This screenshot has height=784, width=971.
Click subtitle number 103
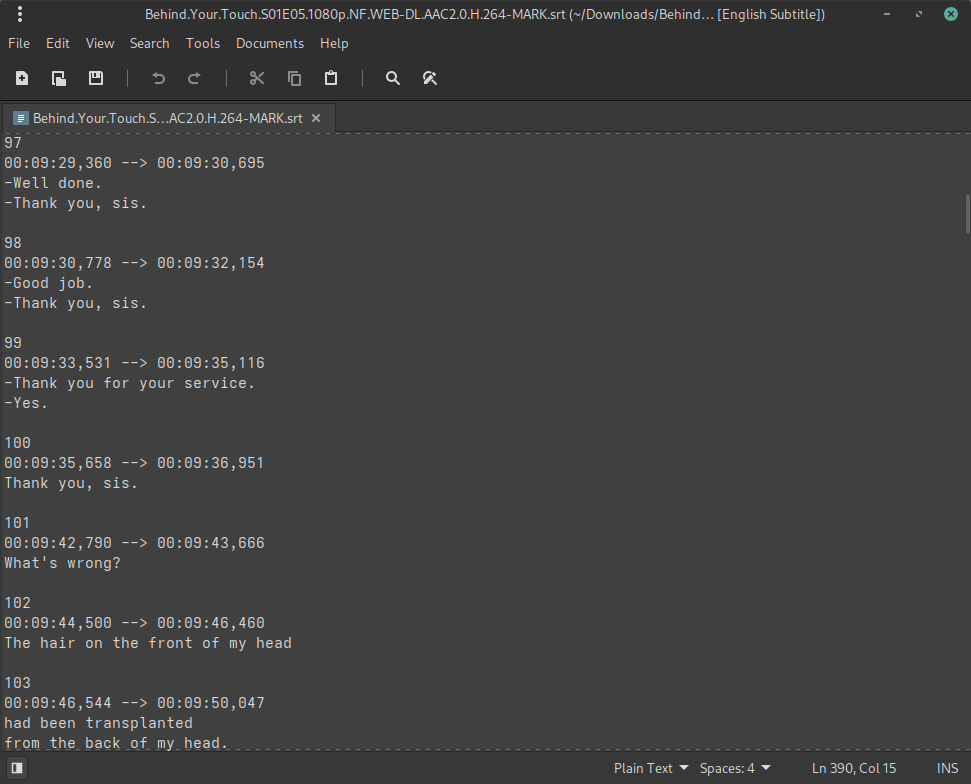tap(17, 682)
